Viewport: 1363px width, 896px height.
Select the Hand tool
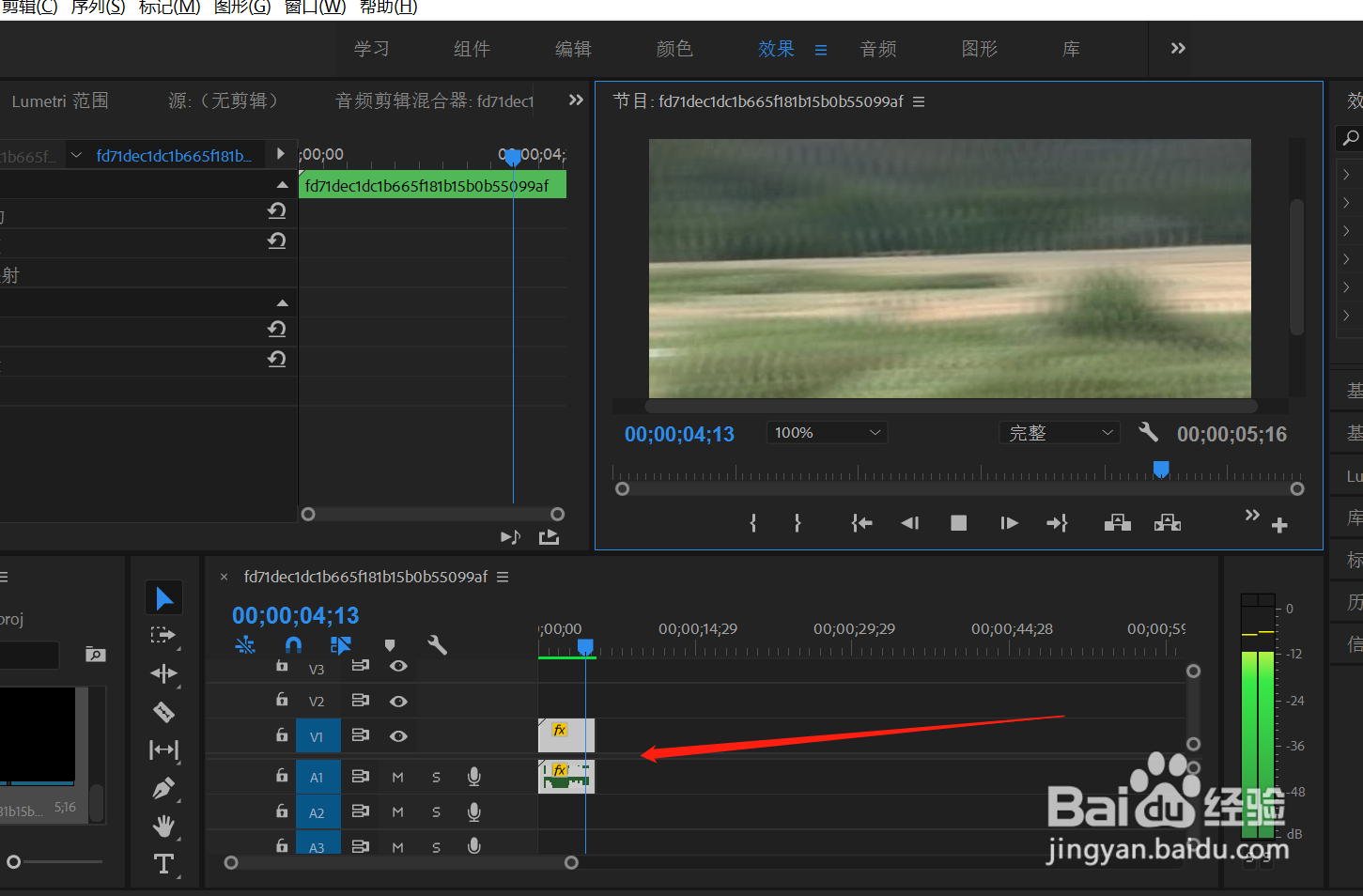163,826
